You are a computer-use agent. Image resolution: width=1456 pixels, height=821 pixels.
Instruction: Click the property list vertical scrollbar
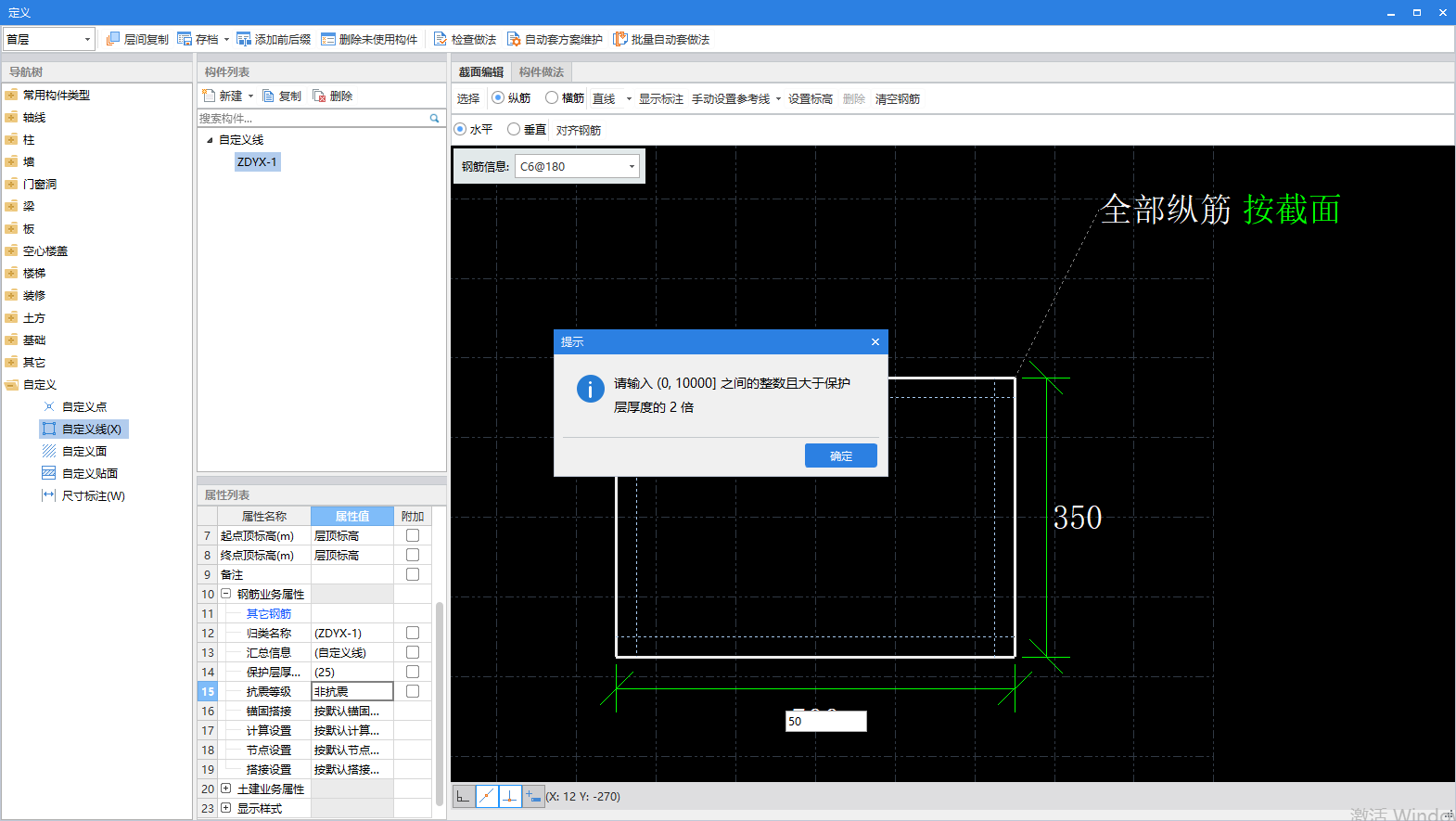click(440, 704)
